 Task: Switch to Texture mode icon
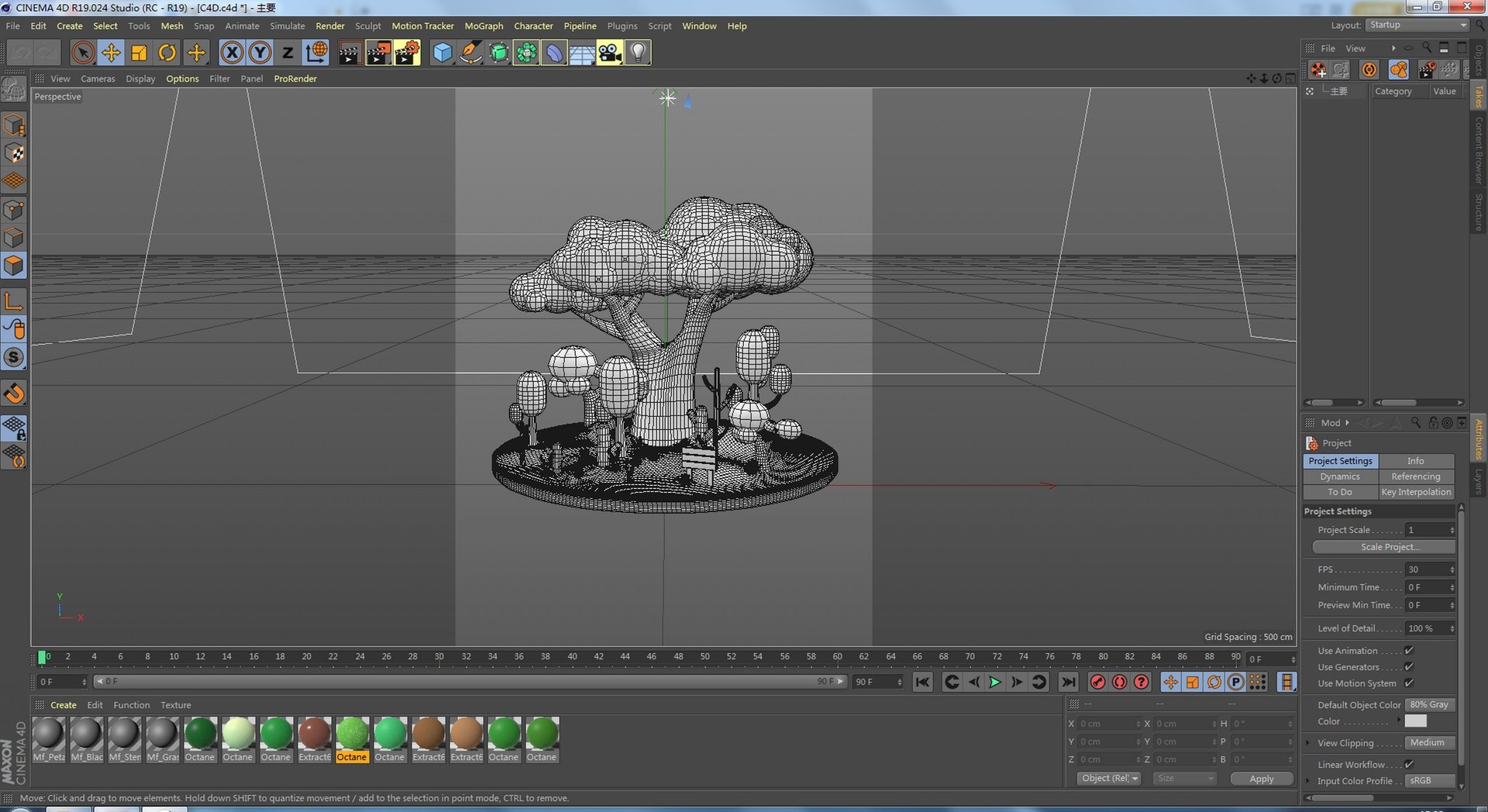(14, 153)
